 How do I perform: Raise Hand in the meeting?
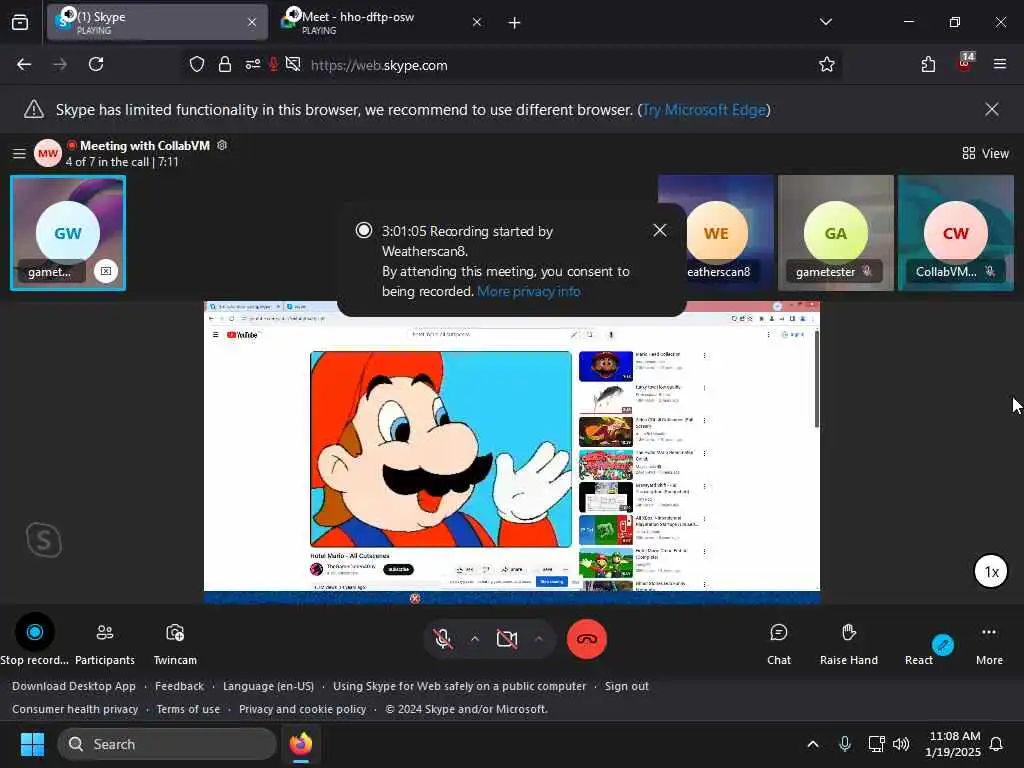(x=848, y=643)
